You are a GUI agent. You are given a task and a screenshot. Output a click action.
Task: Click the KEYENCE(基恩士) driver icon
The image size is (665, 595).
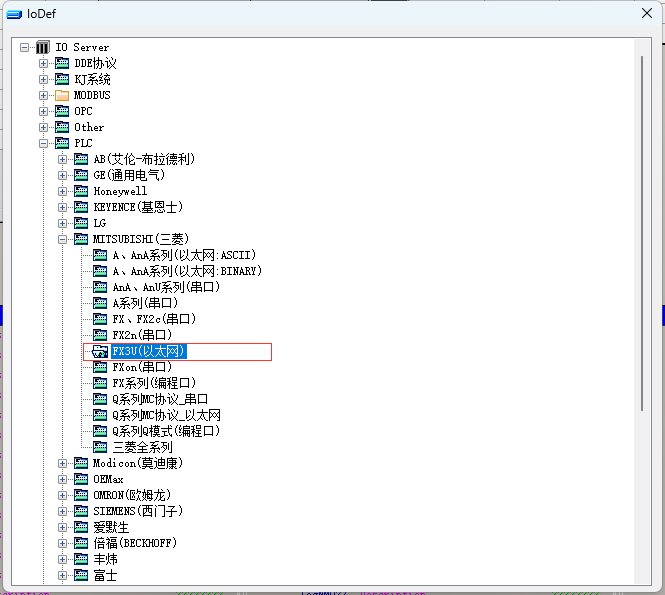click(x=81, y=207)
